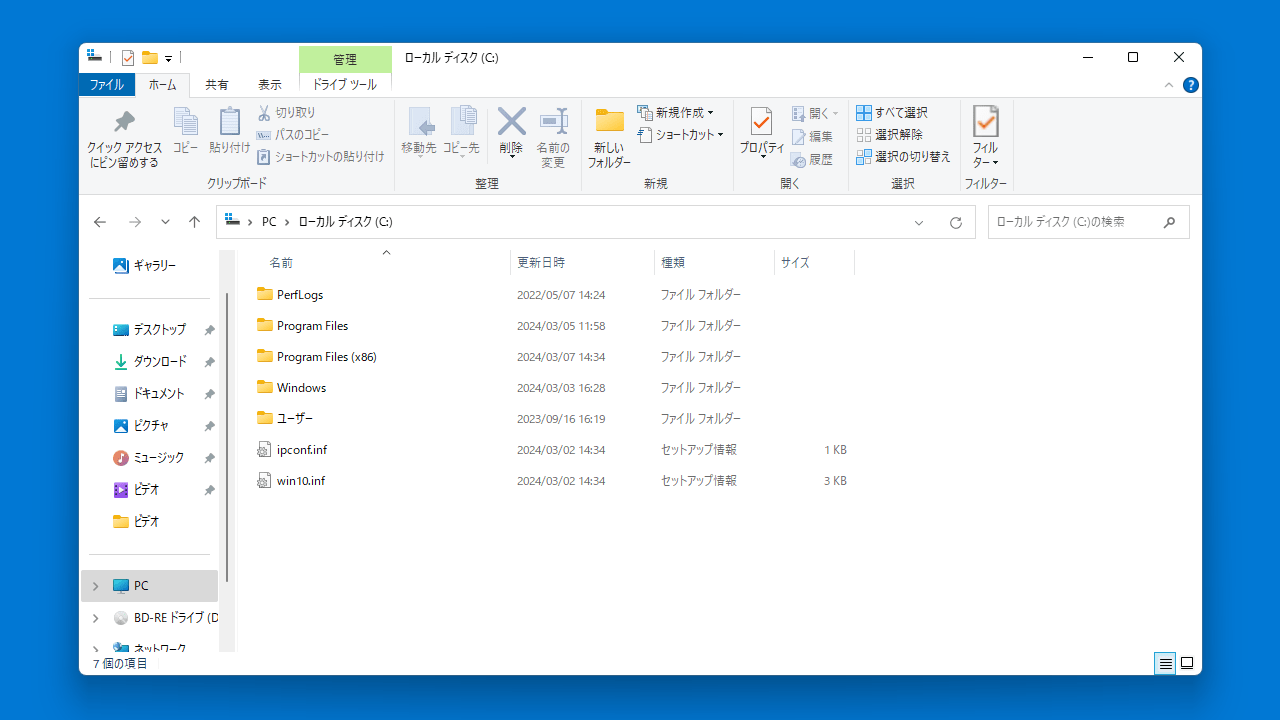Click 編集 (Edit) in the Open group
Screen dimensions: 1280x720
click(x=812, y=137)
